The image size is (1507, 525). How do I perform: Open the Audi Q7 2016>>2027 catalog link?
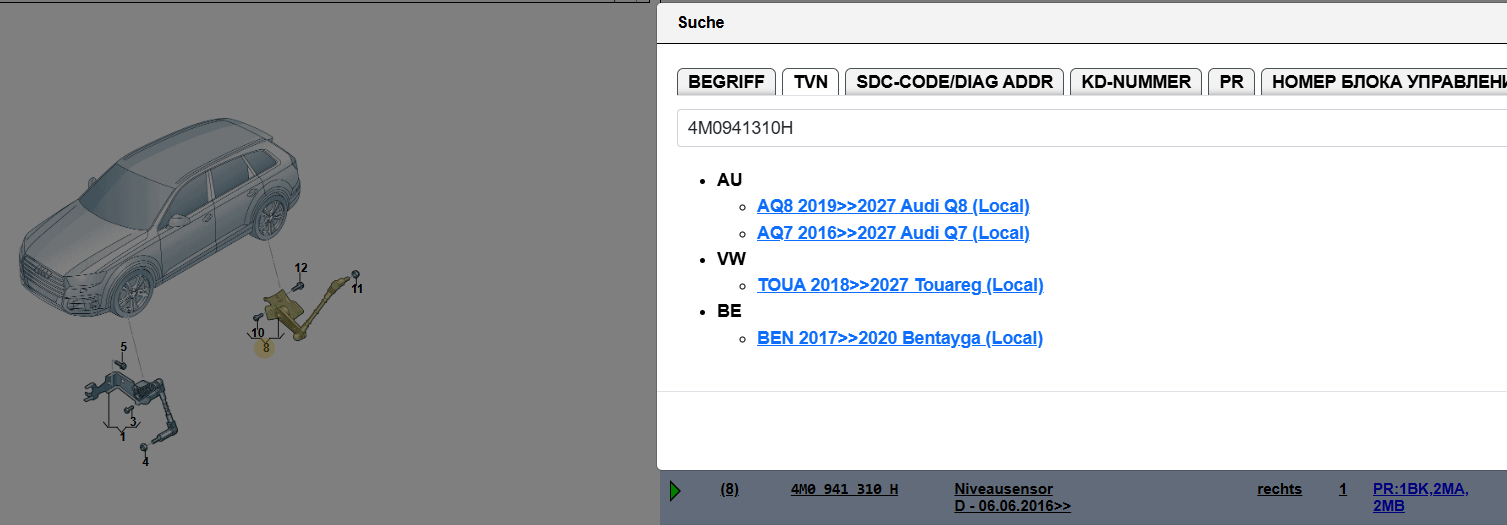[893, 233]
